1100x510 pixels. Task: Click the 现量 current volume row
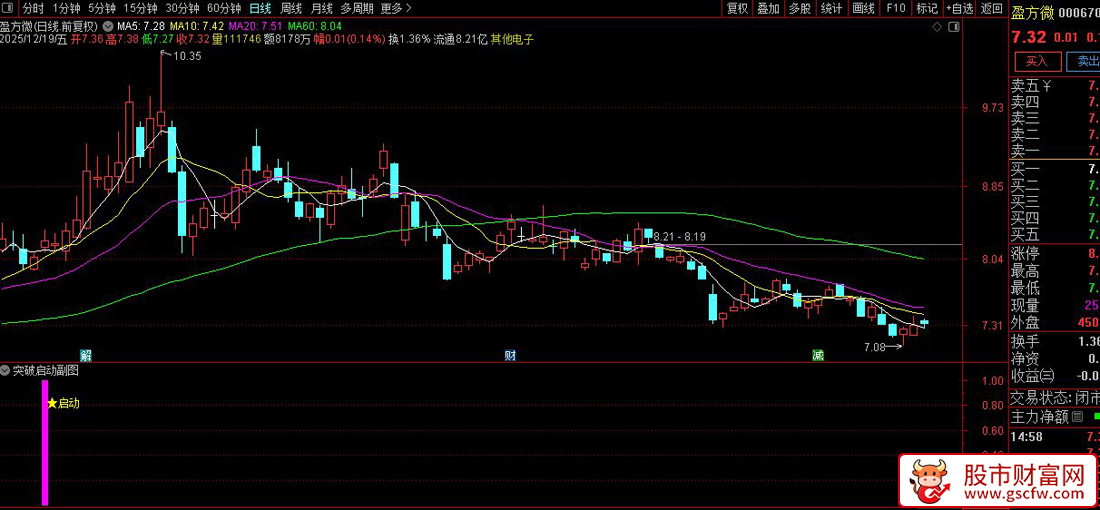tap(1054, 305)
